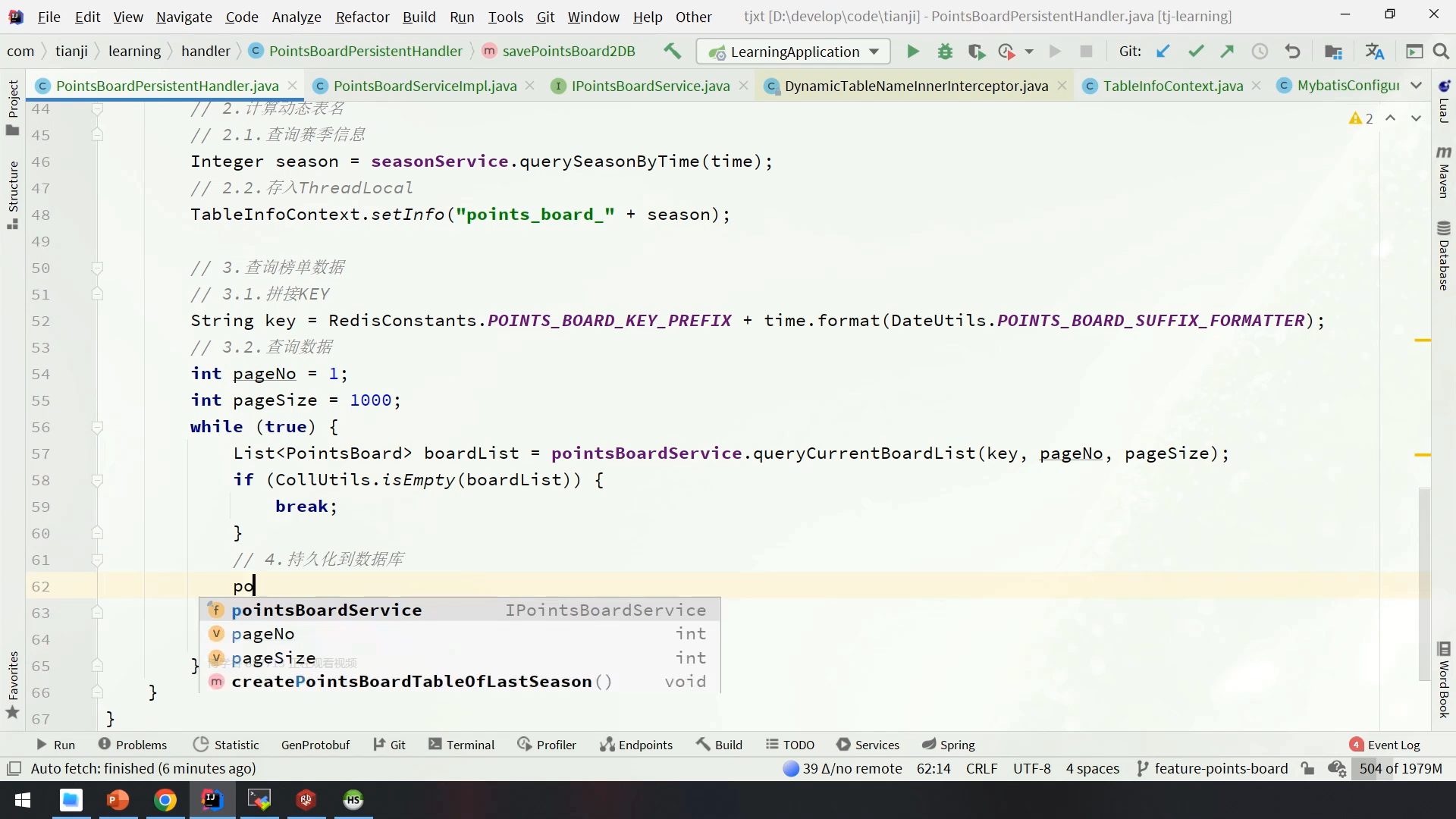
Task: Collapse the if block fold marker at line 58
Action: pos(97,480)
